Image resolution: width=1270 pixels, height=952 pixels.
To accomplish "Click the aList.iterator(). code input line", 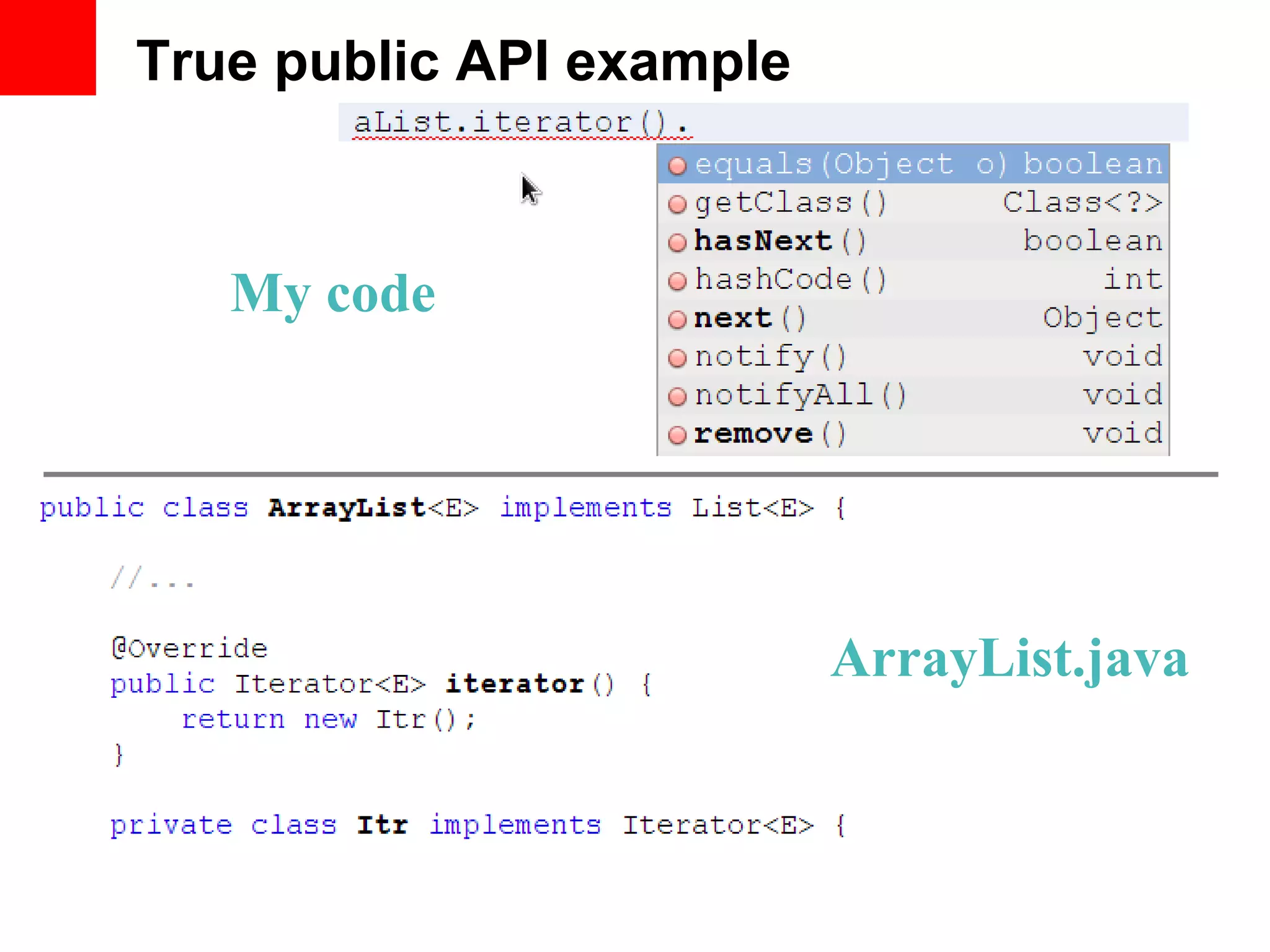I will [522, 122].
